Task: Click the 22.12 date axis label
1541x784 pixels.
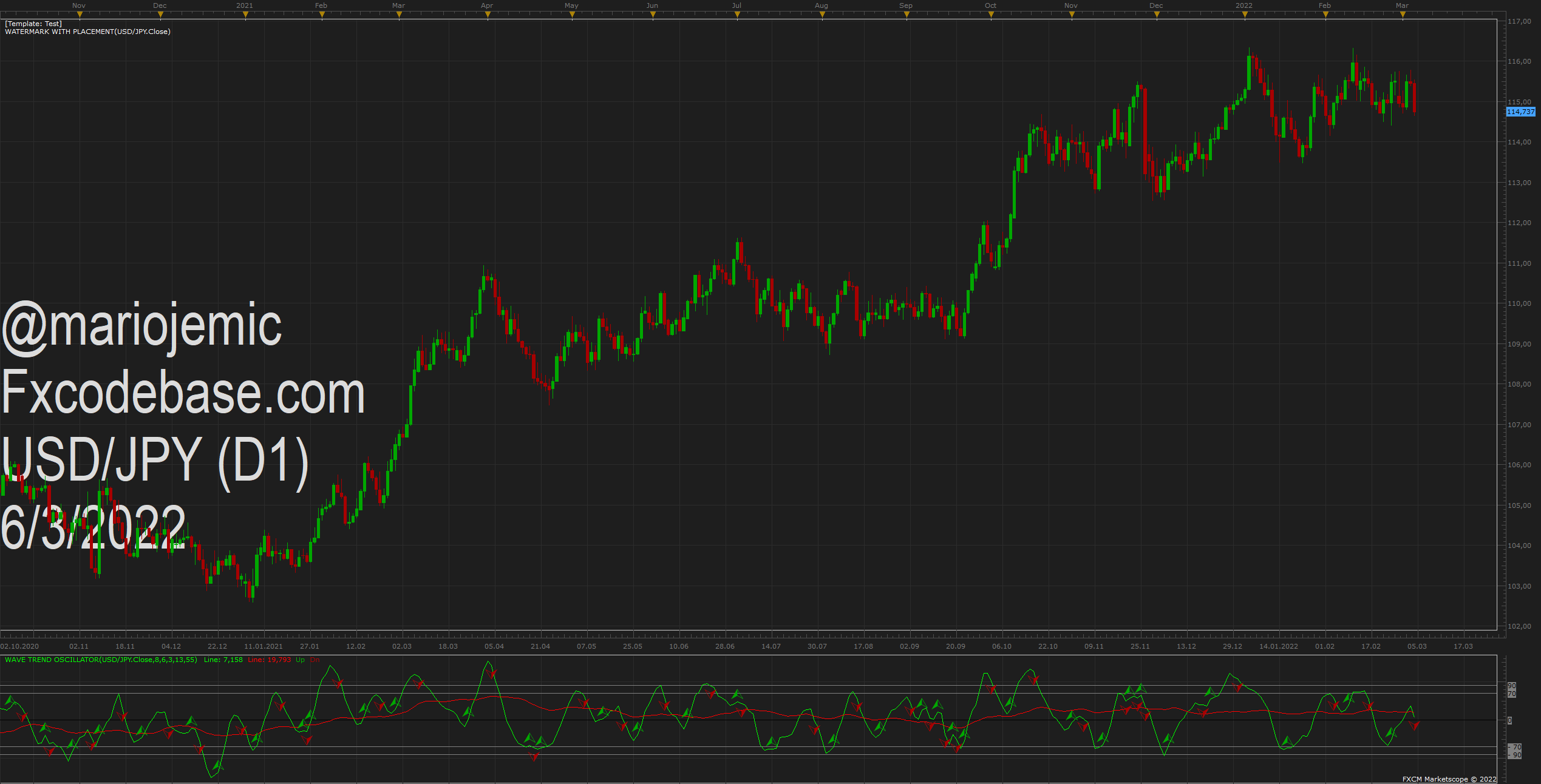Action: coord(217,646)
